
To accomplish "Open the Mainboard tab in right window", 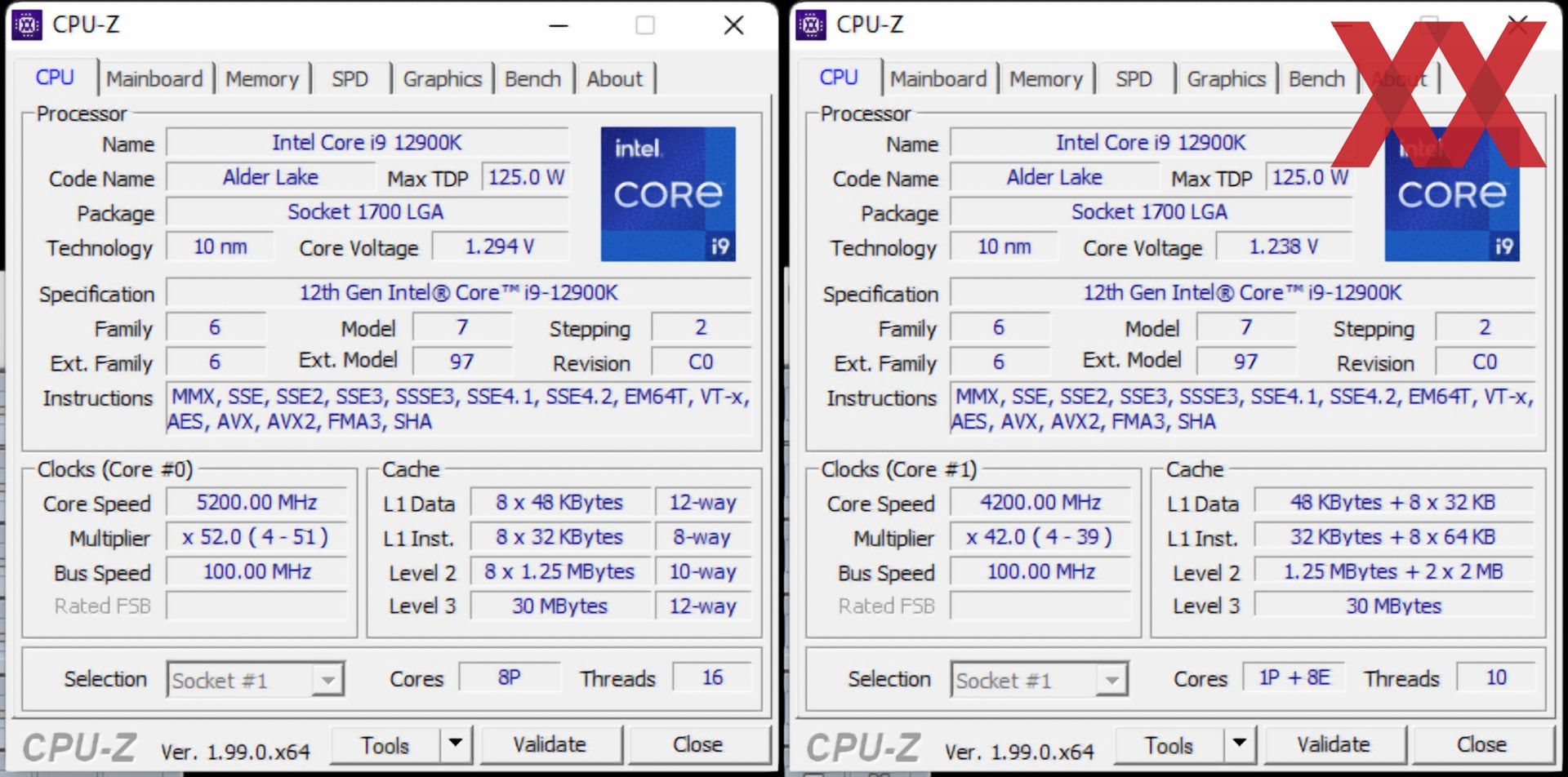I will pyautogui.click(x=938, y=79).
